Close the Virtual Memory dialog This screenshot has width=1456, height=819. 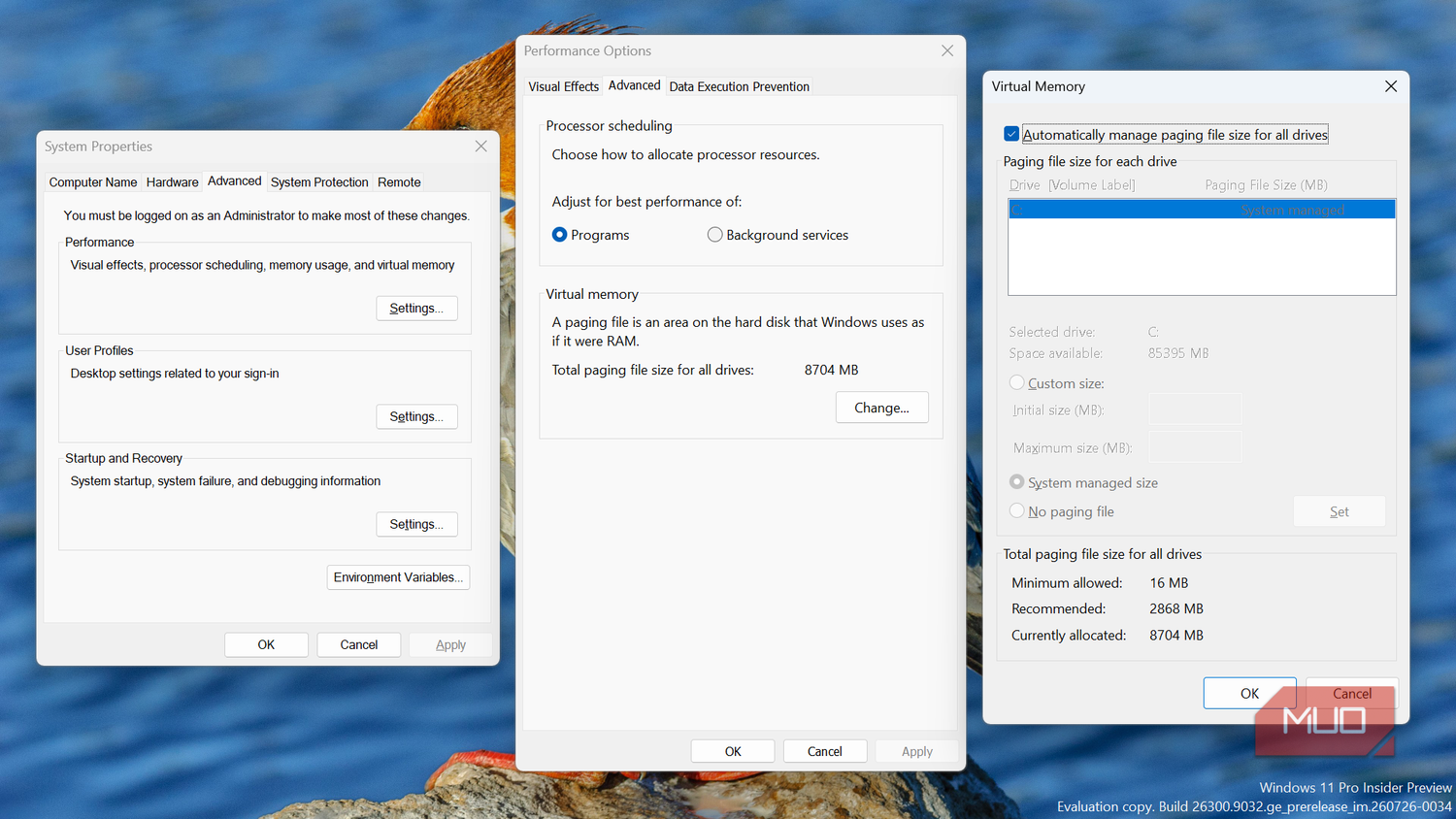1390,86
